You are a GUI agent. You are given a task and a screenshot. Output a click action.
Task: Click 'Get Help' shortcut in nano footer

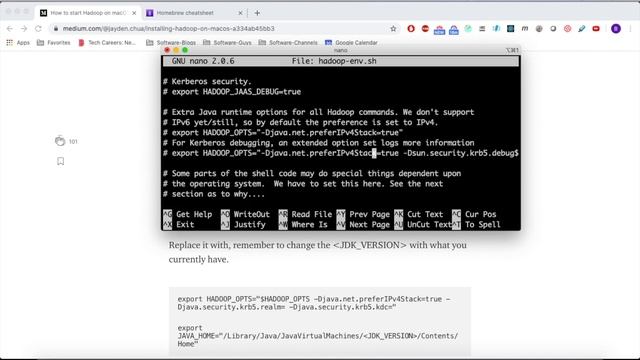[188, 214]
